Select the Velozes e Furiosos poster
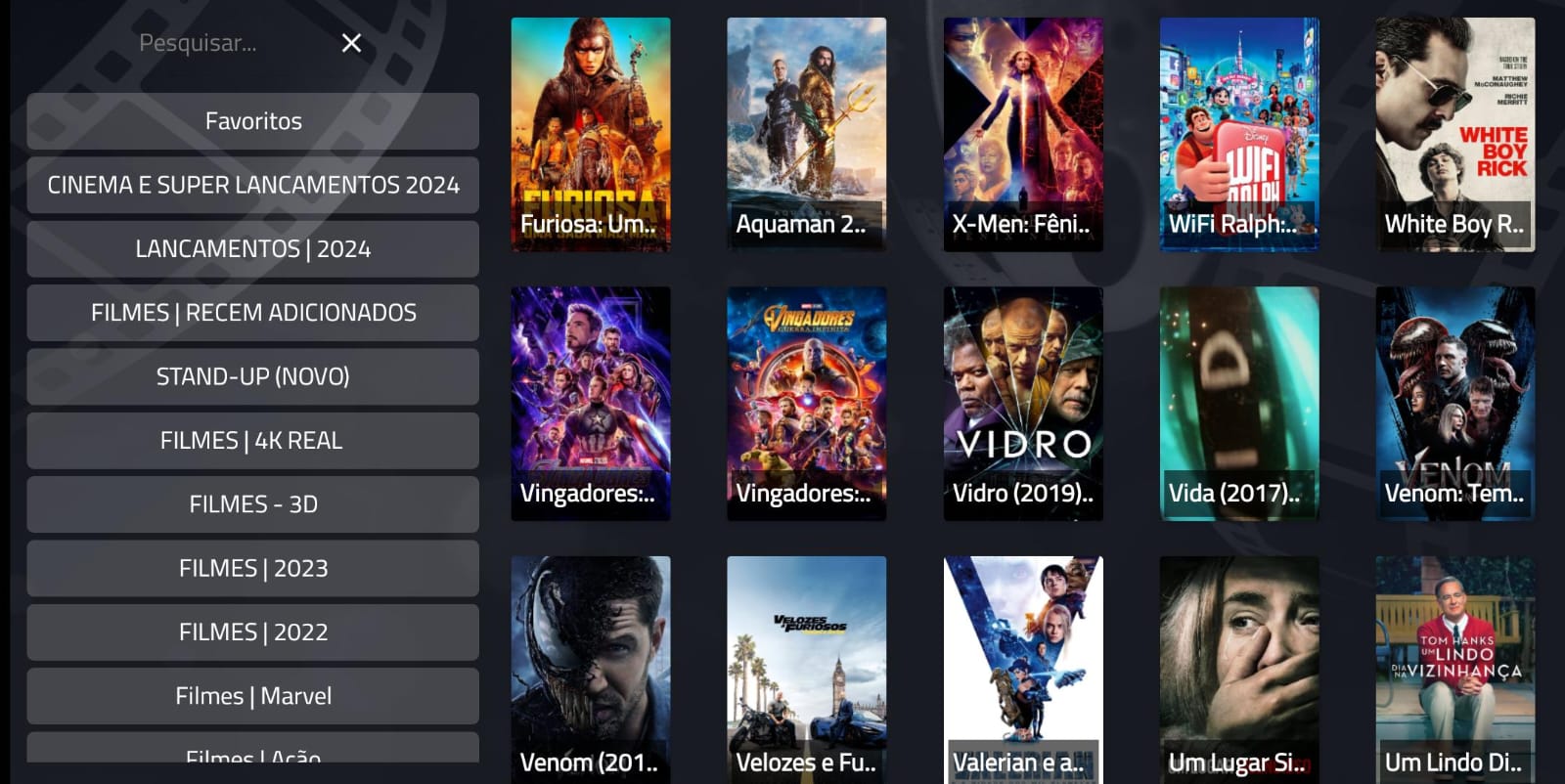Screen dimensions: 1565x784 tap(807, 670)
